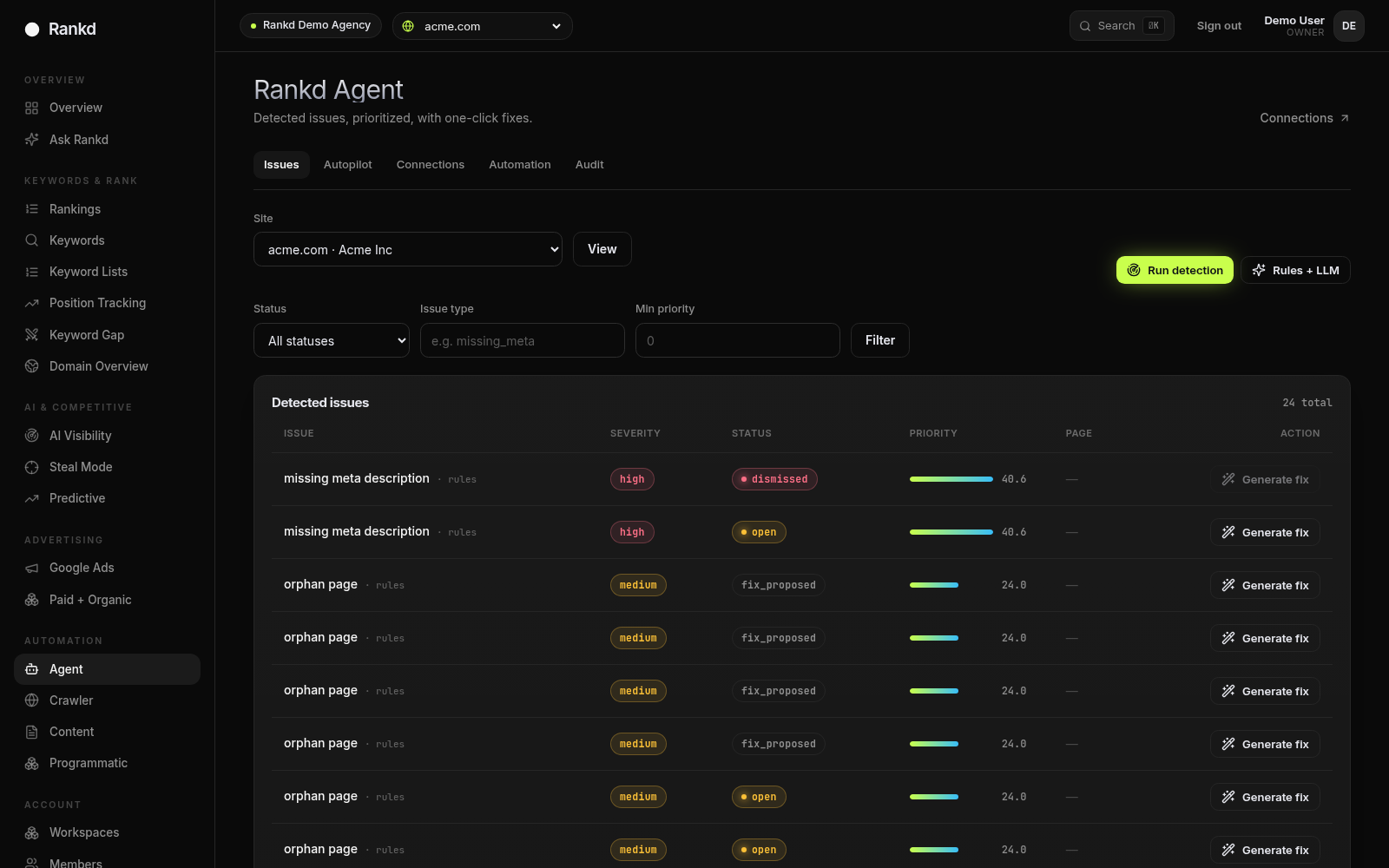This screenshot has width=1389, height=868.
Task: Click the Agent robot icon
Action: tap(32, 669)
